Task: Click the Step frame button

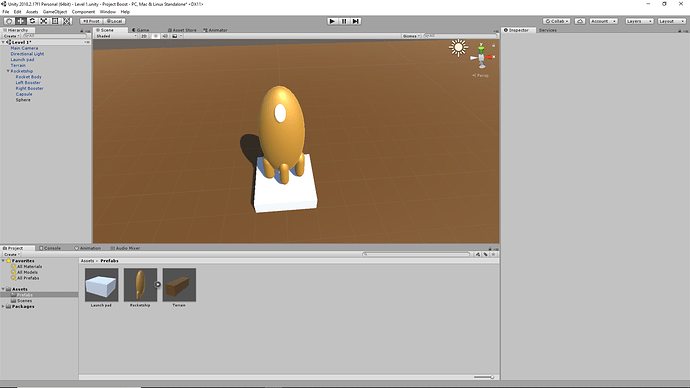Action: [x=356, y=21]
